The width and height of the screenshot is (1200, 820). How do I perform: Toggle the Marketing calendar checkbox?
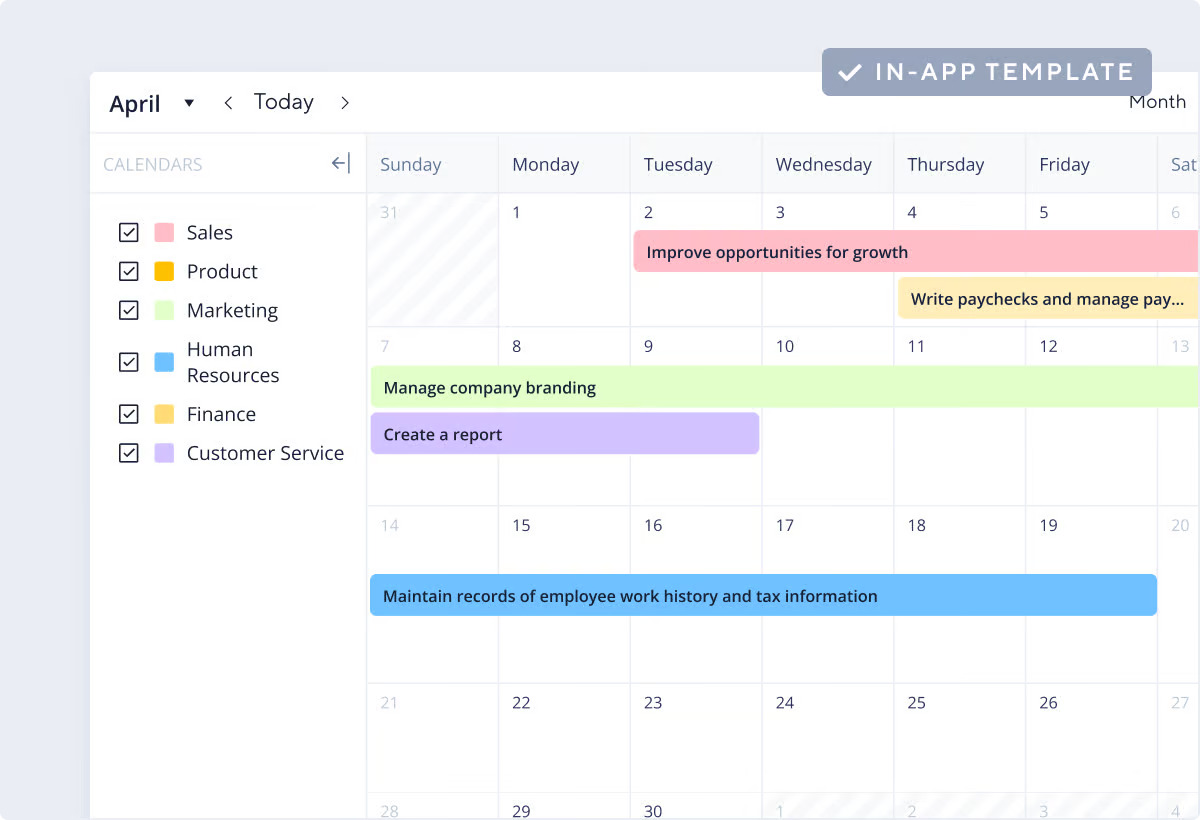click(129, 310)
